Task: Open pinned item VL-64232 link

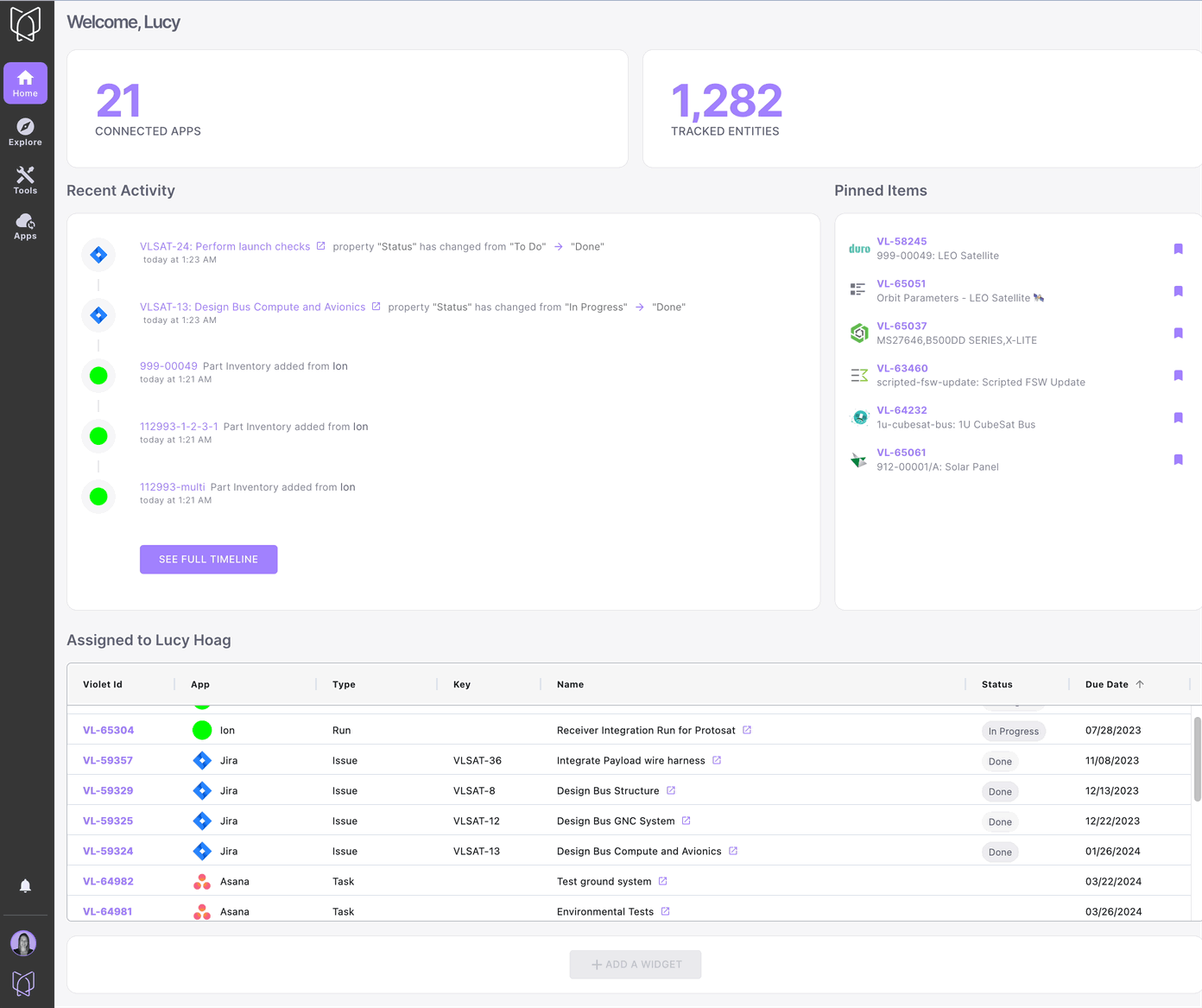Action: [x=901, y=410]
